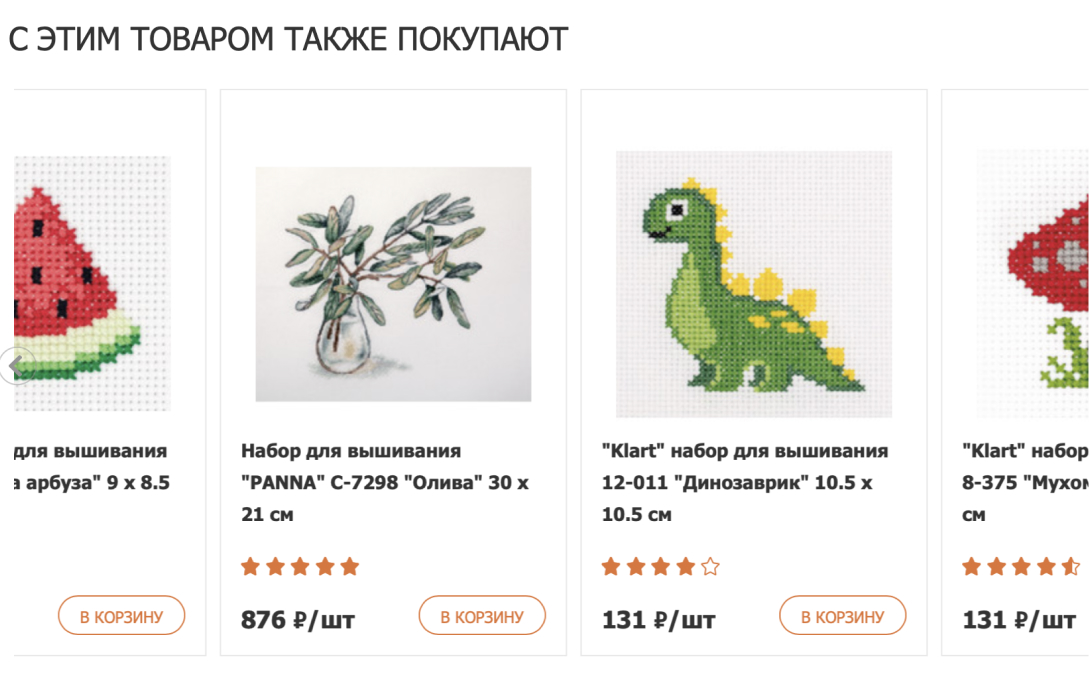The image size is (1089, 700).
Task: Open the olive branch product image
Action: pyautogui.click(x=393, y=284)
